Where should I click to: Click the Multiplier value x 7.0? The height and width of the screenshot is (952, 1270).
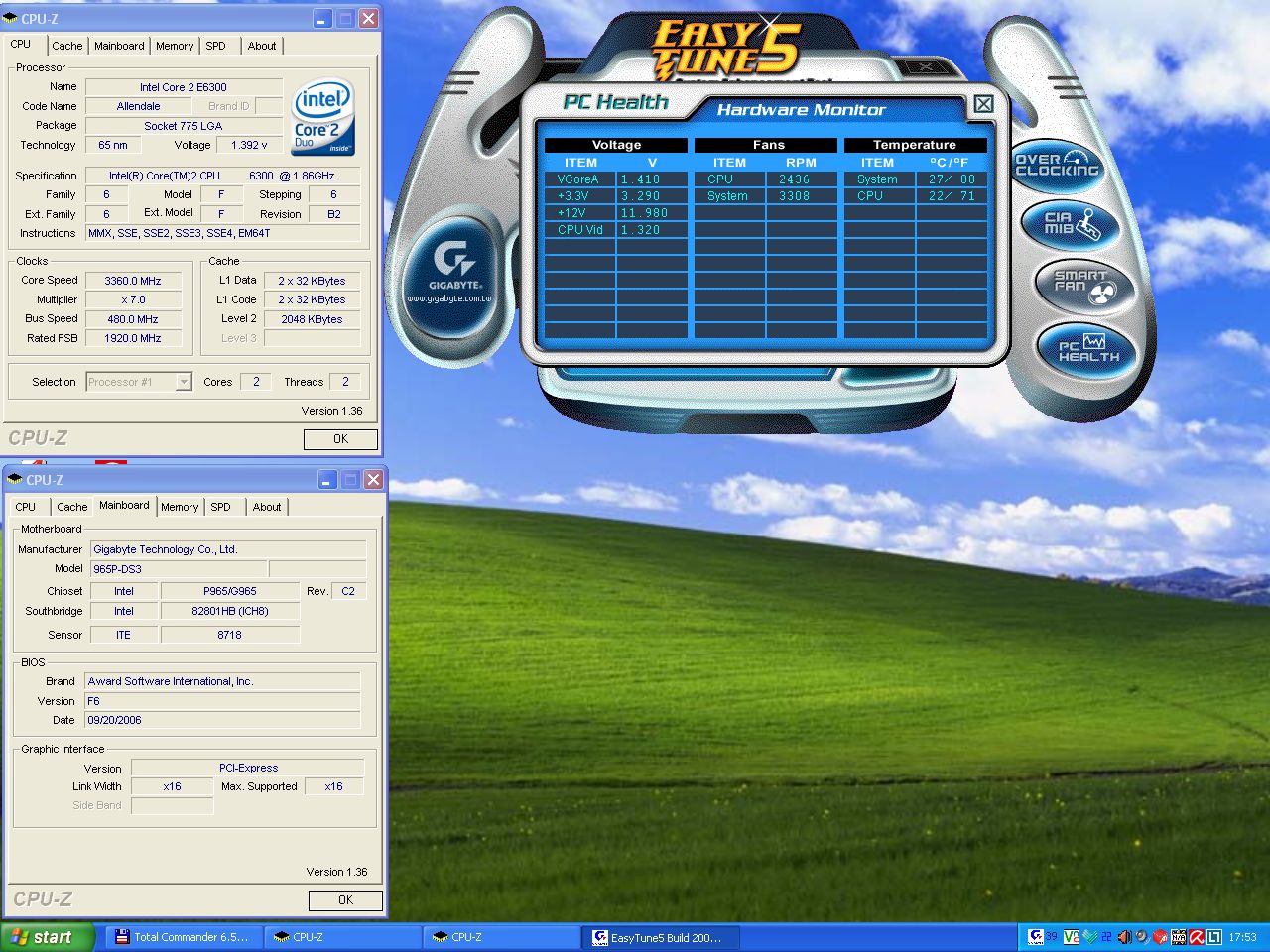click(x=133, y=299)
